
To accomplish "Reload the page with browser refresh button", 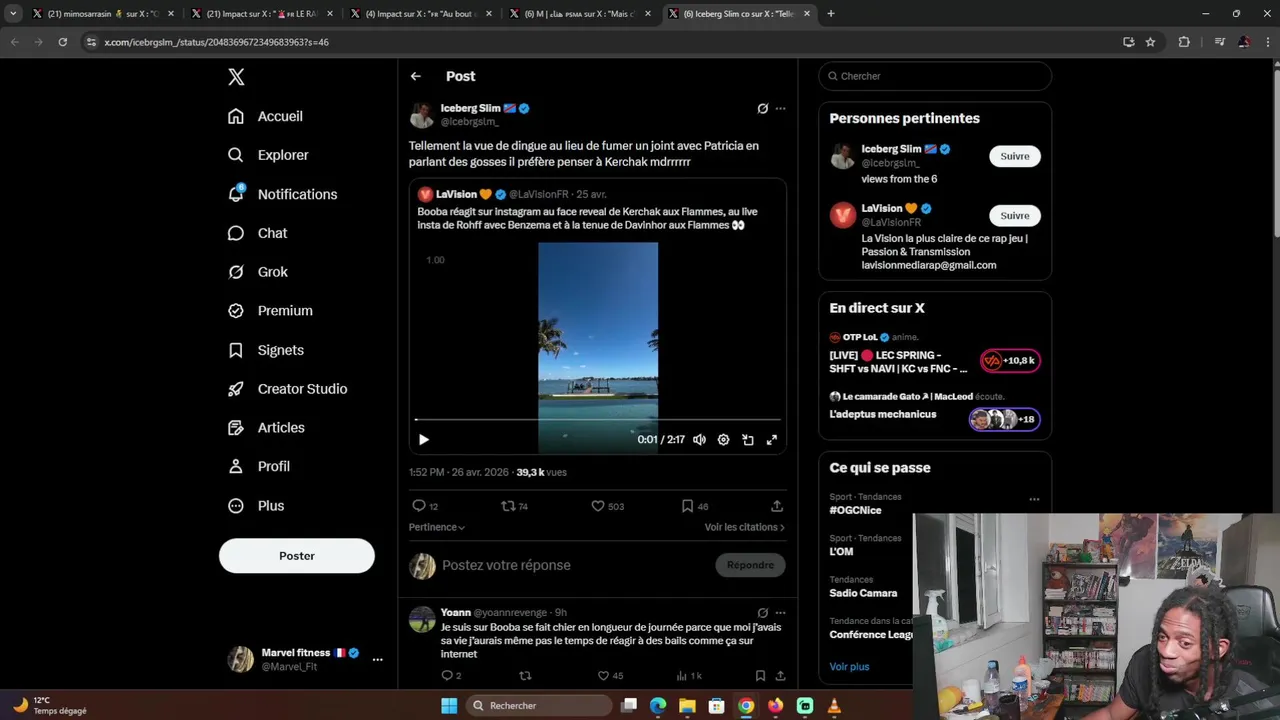I will coord(62,42).
